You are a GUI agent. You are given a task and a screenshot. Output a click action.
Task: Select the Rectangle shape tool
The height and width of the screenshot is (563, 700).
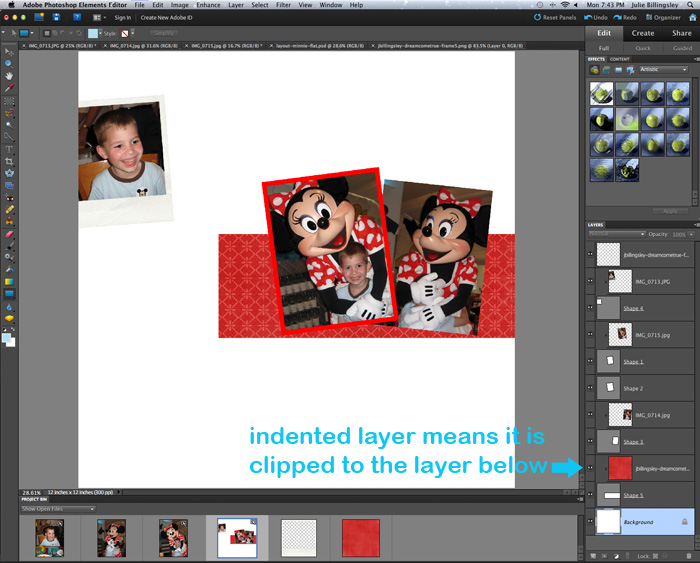(x=9, y=294)
